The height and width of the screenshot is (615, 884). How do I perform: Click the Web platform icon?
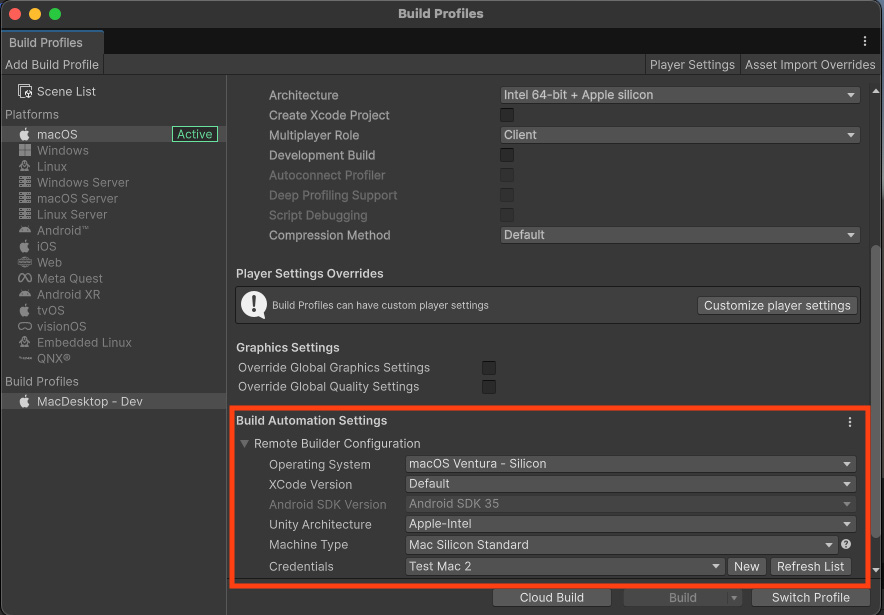pyautogui.click(x=25, y=262)
